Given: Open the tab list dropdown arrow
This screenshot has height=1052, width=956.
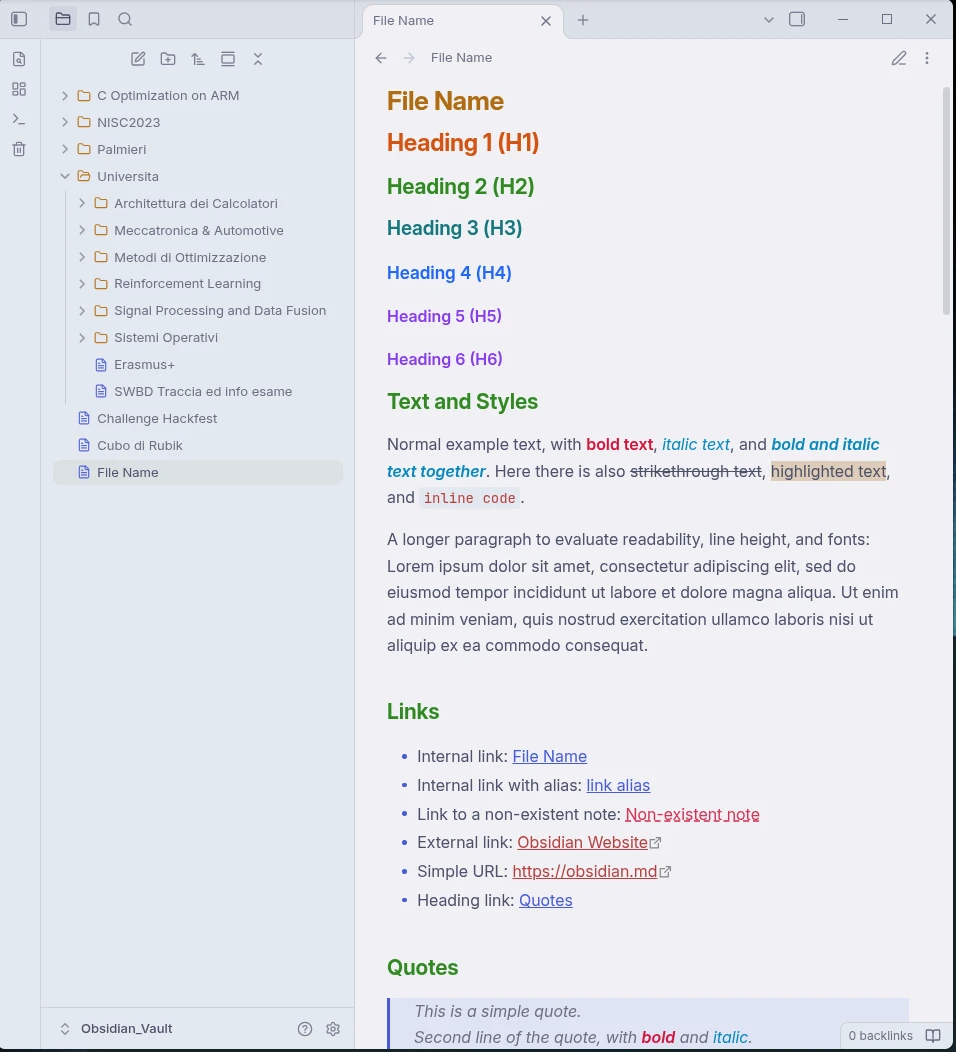Looking at the screenshot, I should 769,19.
